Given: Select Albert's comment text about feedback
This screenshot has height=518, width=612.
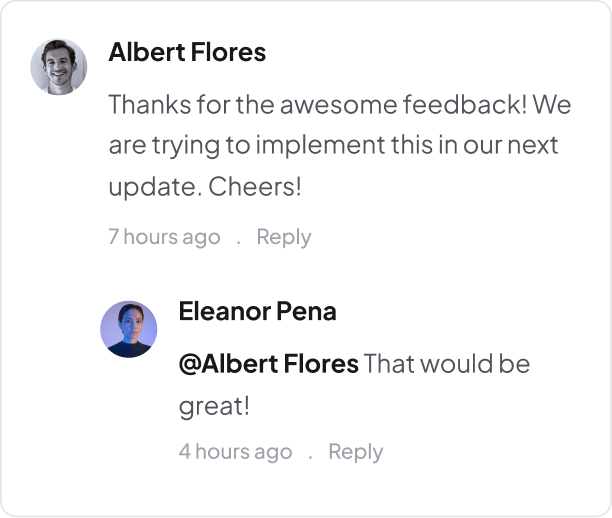Looking at the screenshot, I should pos(340,146).
